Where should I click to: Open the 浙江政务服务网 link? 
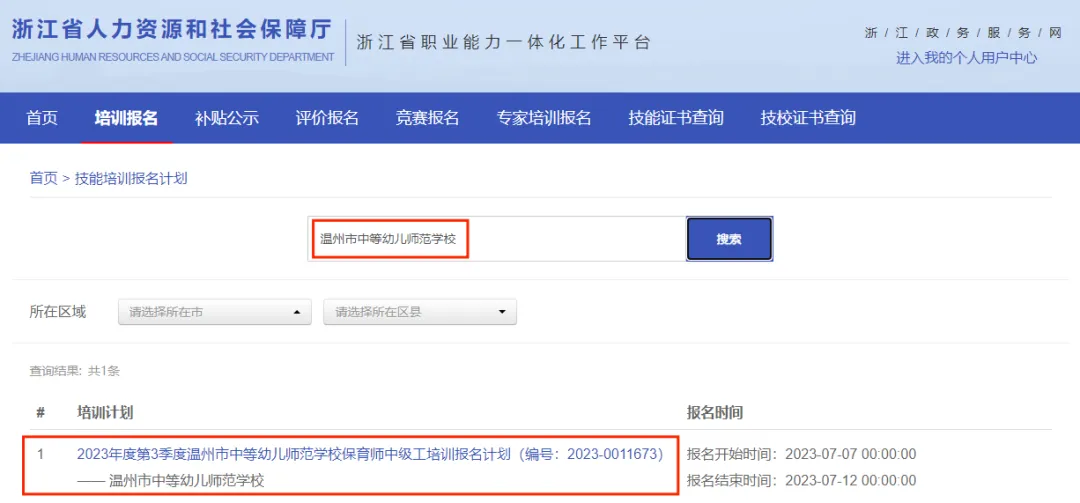[x=963, y=33]
